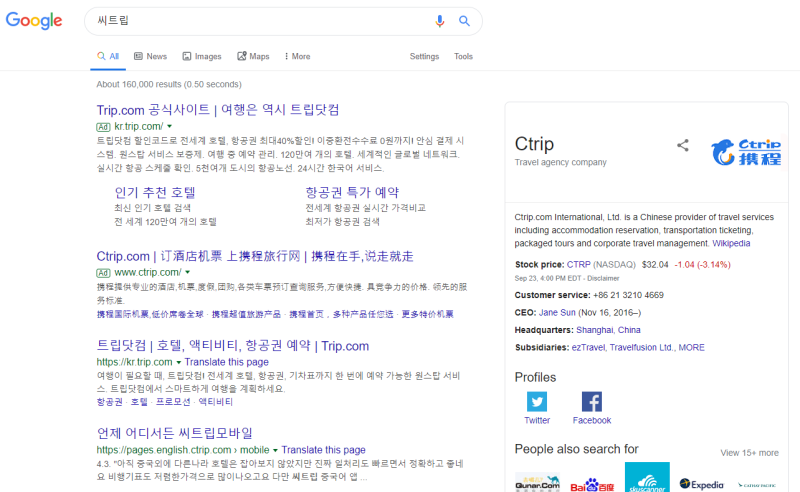Open the 액티비티 sublink under kr.trip.com

point(215,402)
